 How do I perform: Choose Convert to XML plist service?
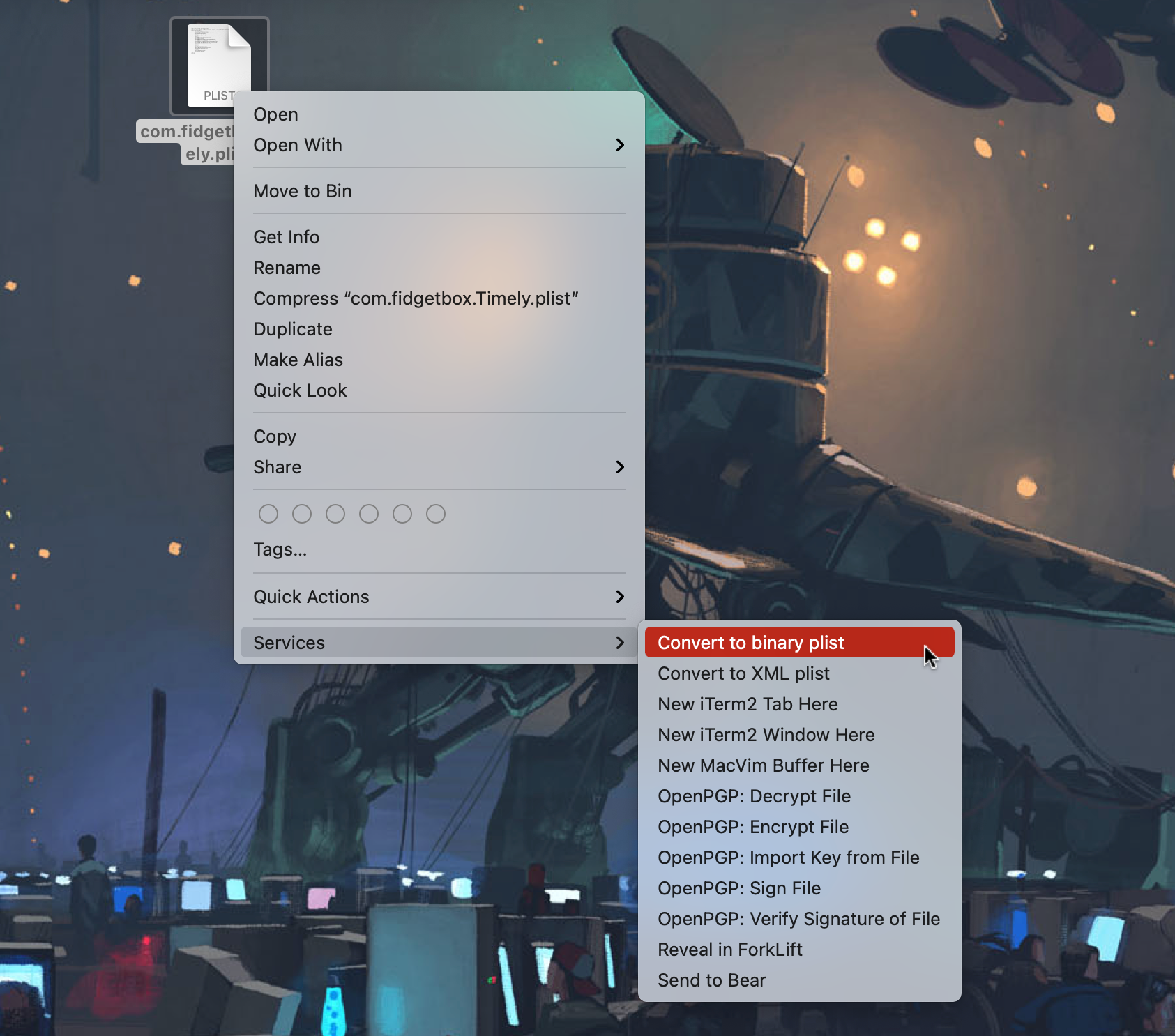[743, 673]
